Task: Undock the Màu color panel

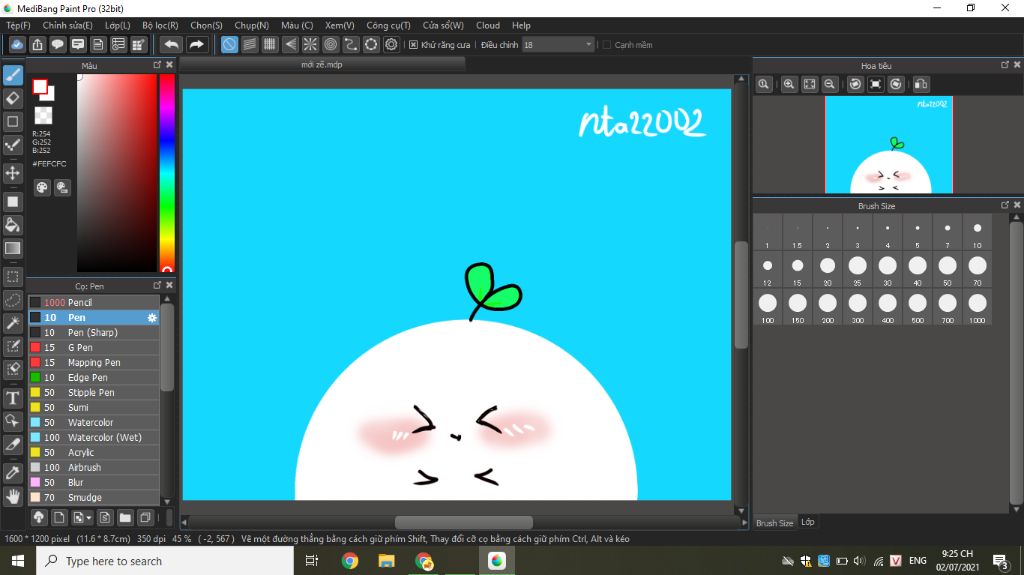Action: tap(157, 65)
